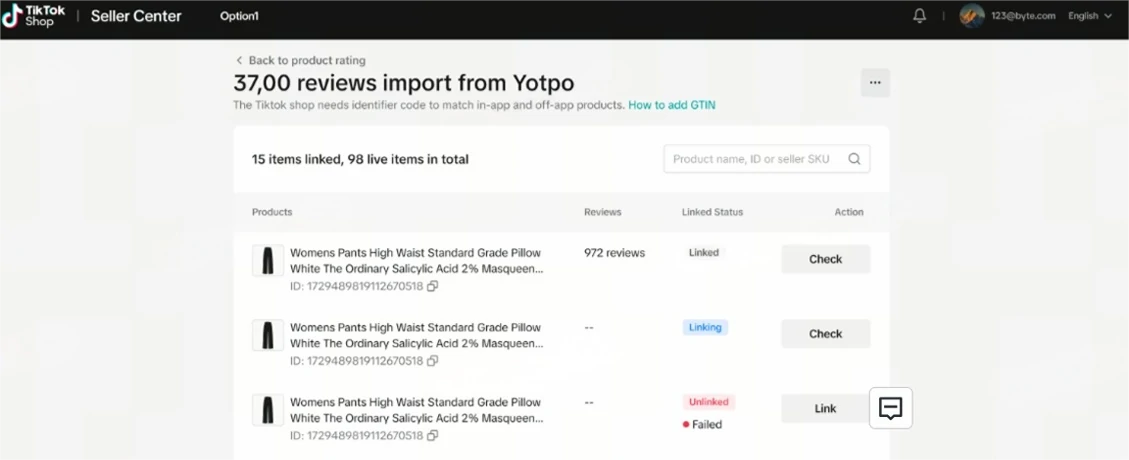
Task: Expand the English language dropdown
Action: tap(1089, 16)
